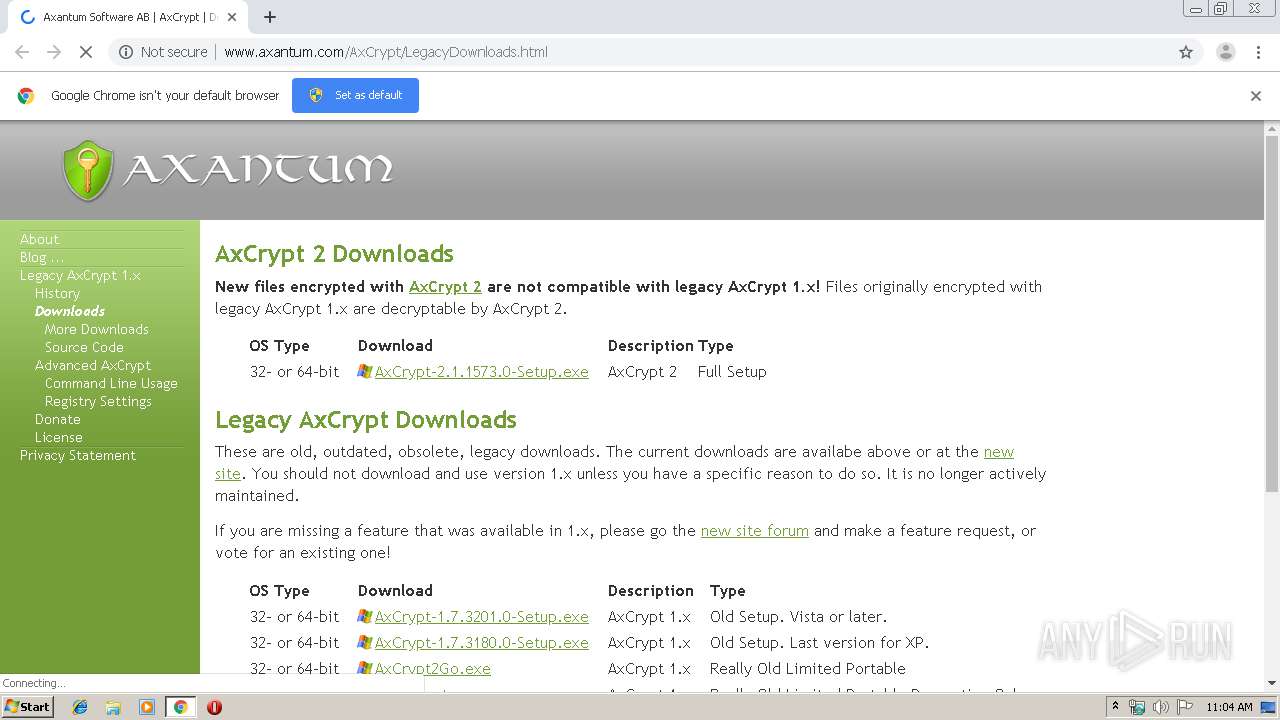Click the page scrollbar down arrow
1280x720 pixels.
coord(1272,683)
